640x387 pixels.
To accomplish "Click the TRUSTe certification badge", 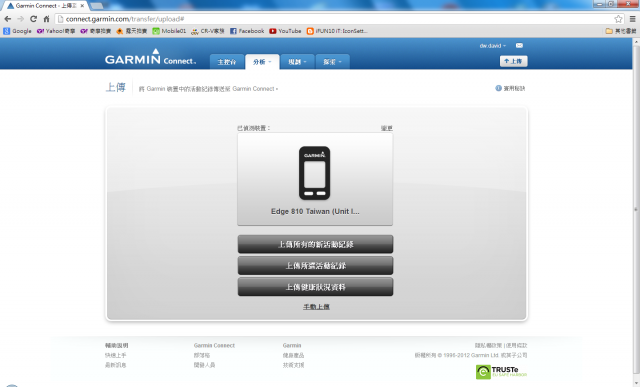I will tap(501, 371).
